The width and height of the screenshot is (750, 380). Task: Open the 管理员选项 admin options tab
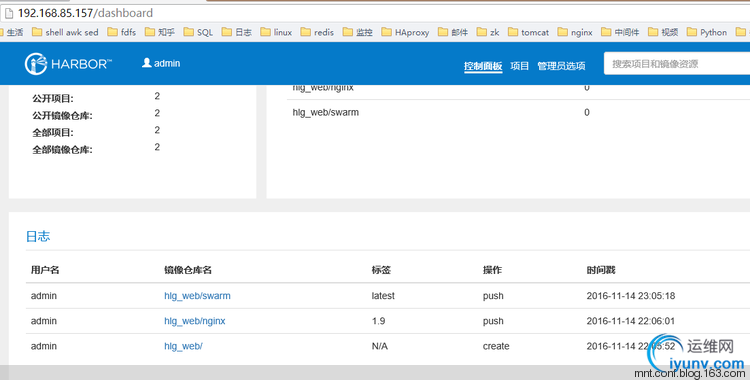pos(561,66)
